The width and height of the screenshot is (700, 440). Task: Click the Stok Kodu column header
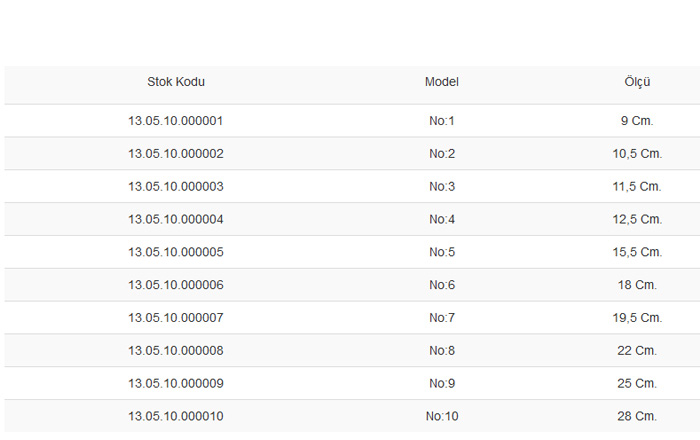[x=176, y=82]
